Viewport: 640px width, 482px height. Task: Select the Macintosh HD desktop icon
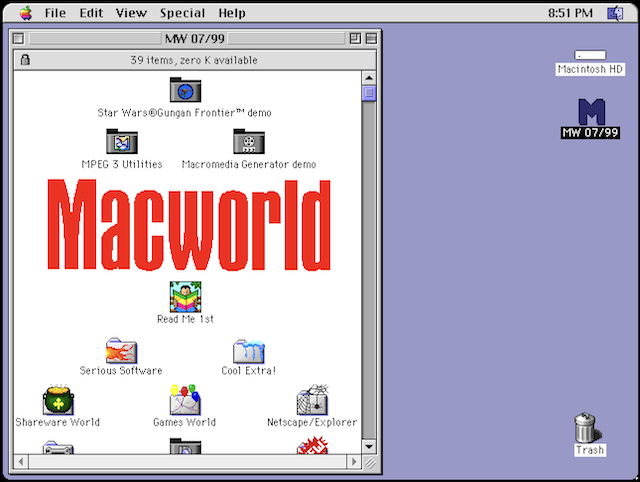tap(590, 55)
